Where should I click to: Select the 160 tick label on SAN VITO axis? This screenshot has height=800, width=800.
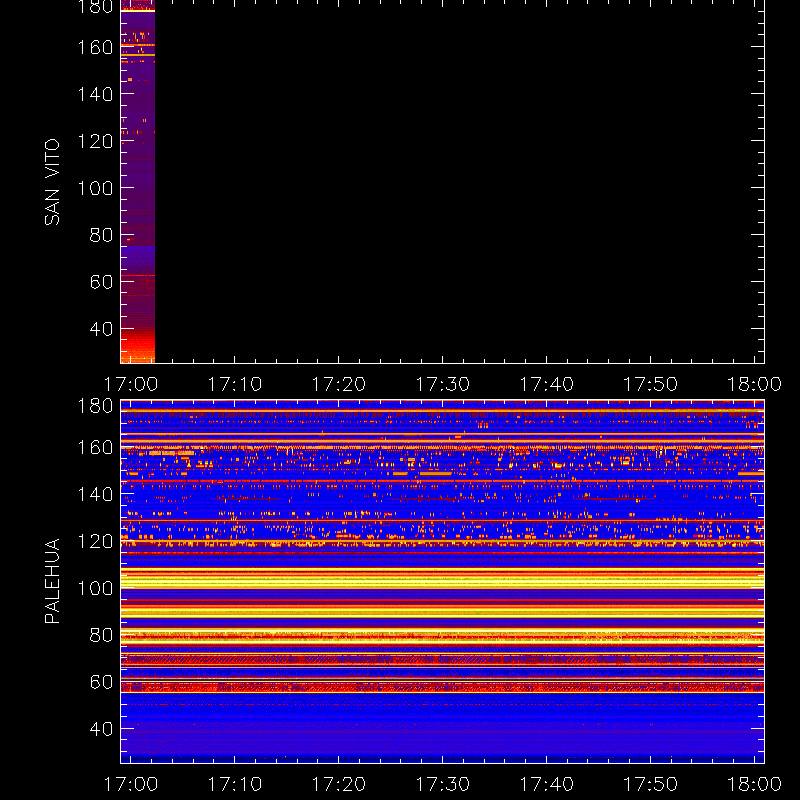pos(95,47)
